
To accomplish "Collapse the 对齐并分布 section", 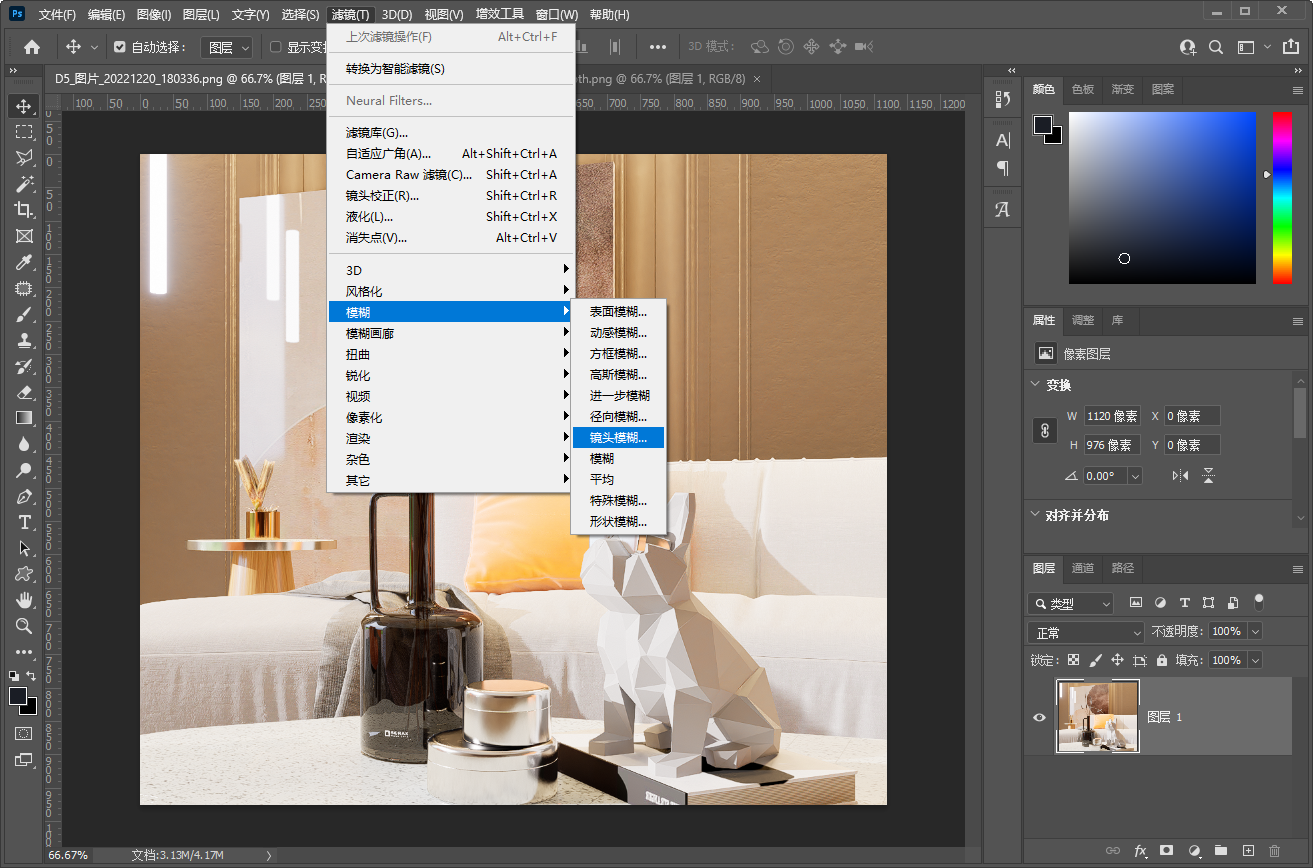I will pos(1035,515).
